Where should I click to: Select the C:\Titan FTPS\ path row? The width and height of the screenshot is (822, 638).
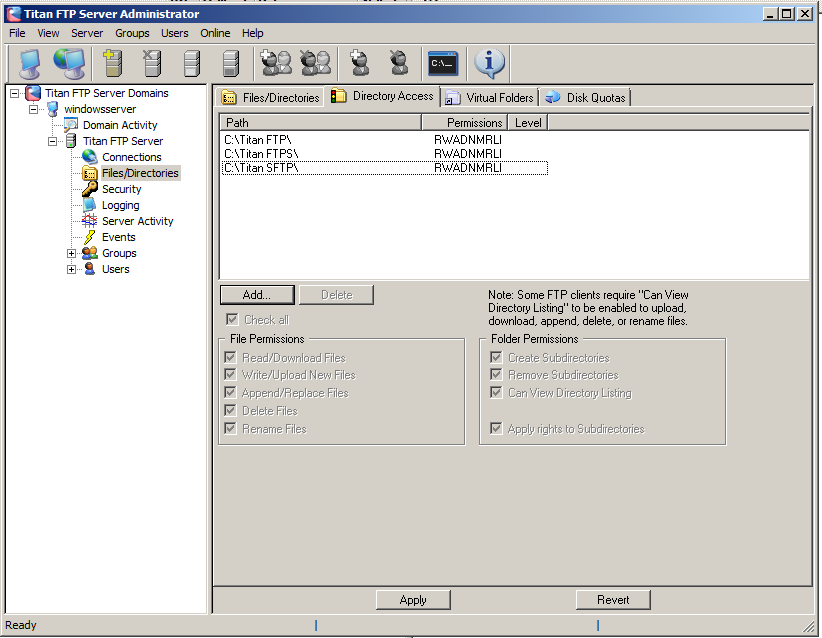coord(385,154)
